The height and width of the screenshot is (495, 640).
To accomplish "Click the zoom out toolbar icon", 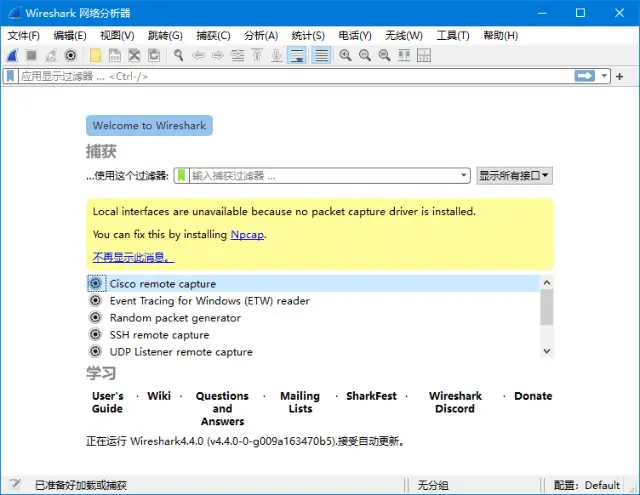I will coord(365,56).
